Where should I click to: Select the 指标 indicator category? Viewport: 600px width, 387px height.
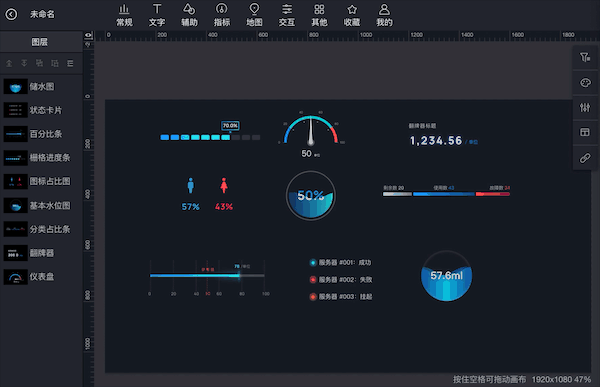pos(222,15)
